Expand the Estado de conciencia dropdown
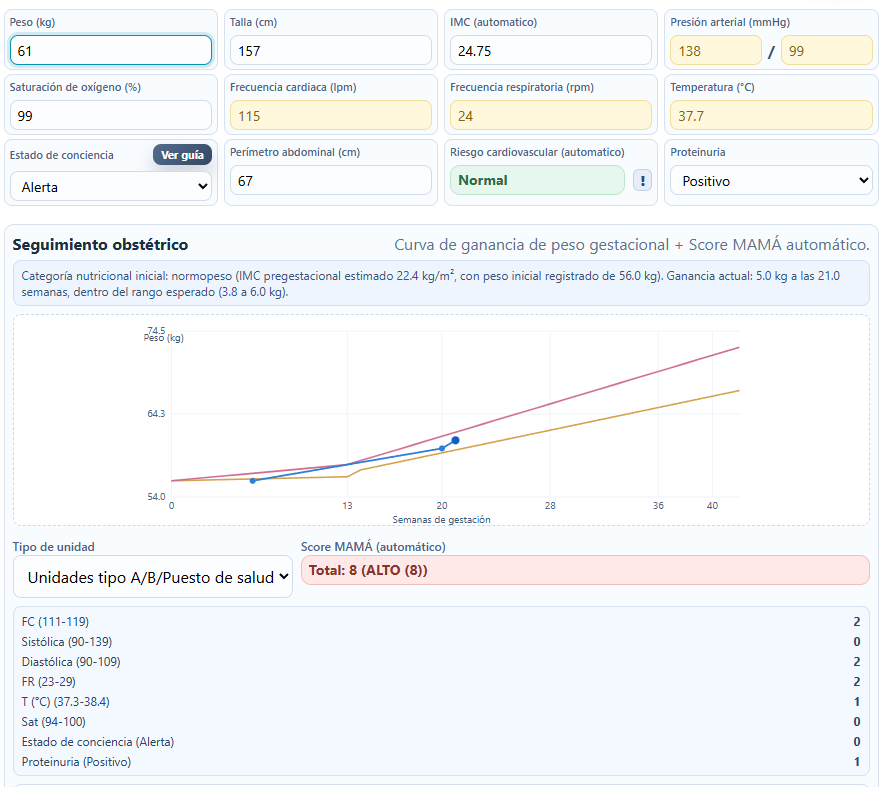 tap(111, 187)
